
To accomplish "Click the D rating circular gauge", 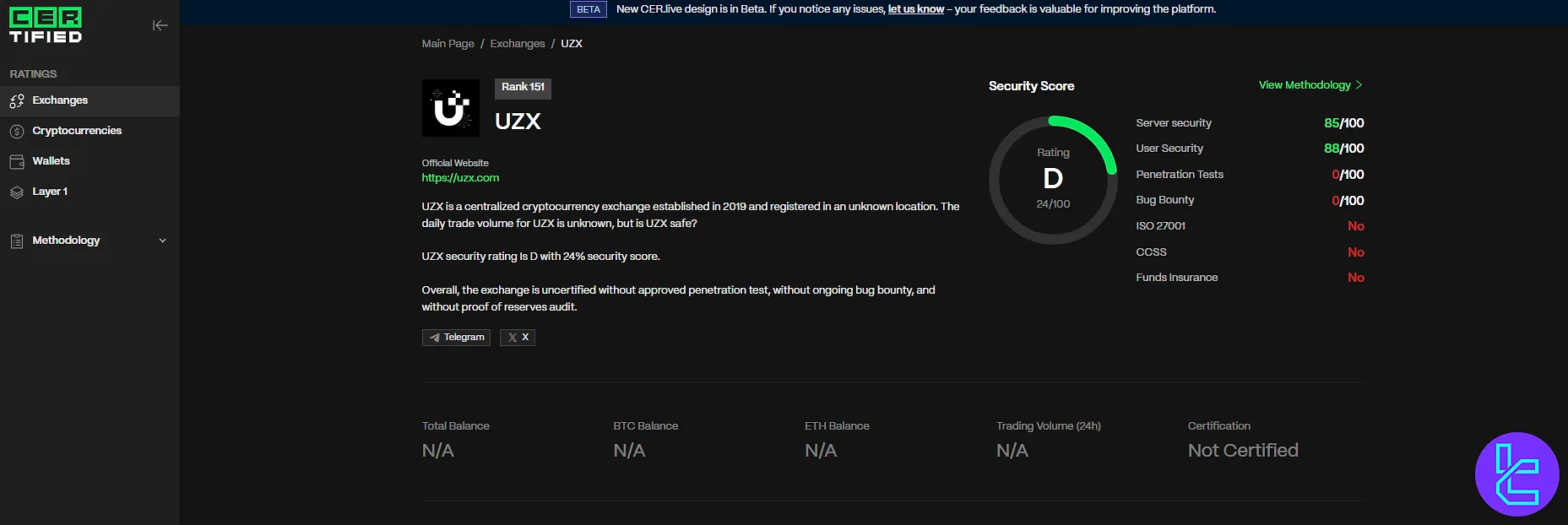I will [x=1053, y=180].
